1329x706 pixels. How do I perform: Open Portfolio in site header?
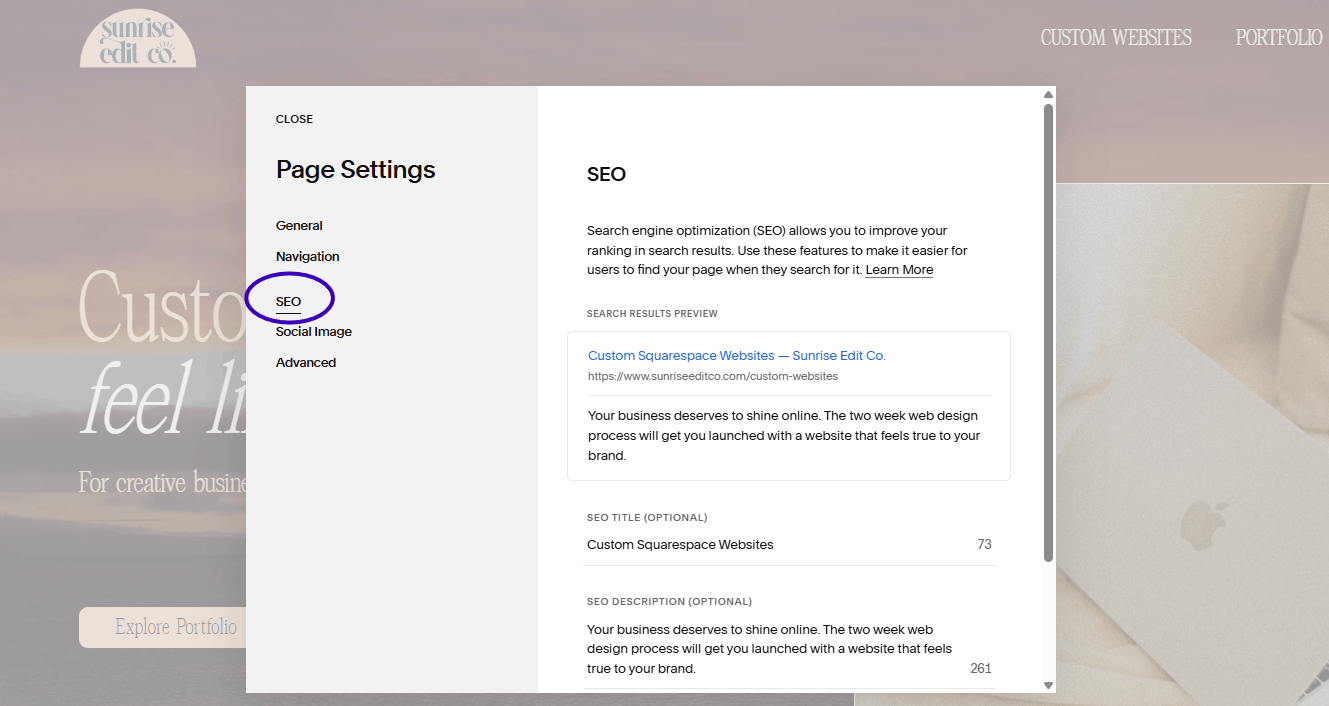coord(1279,38)
